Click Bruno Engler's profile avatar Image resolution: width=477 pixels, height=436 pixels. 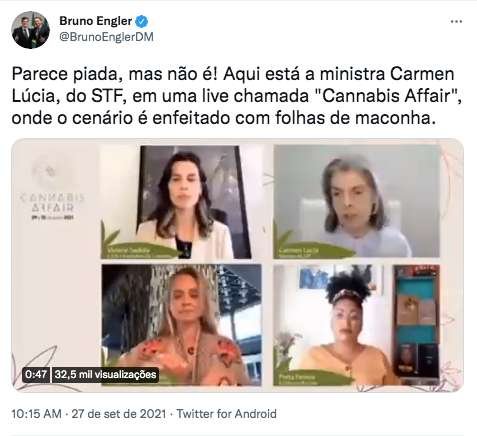pyautogui.click(x=30, y=30)
